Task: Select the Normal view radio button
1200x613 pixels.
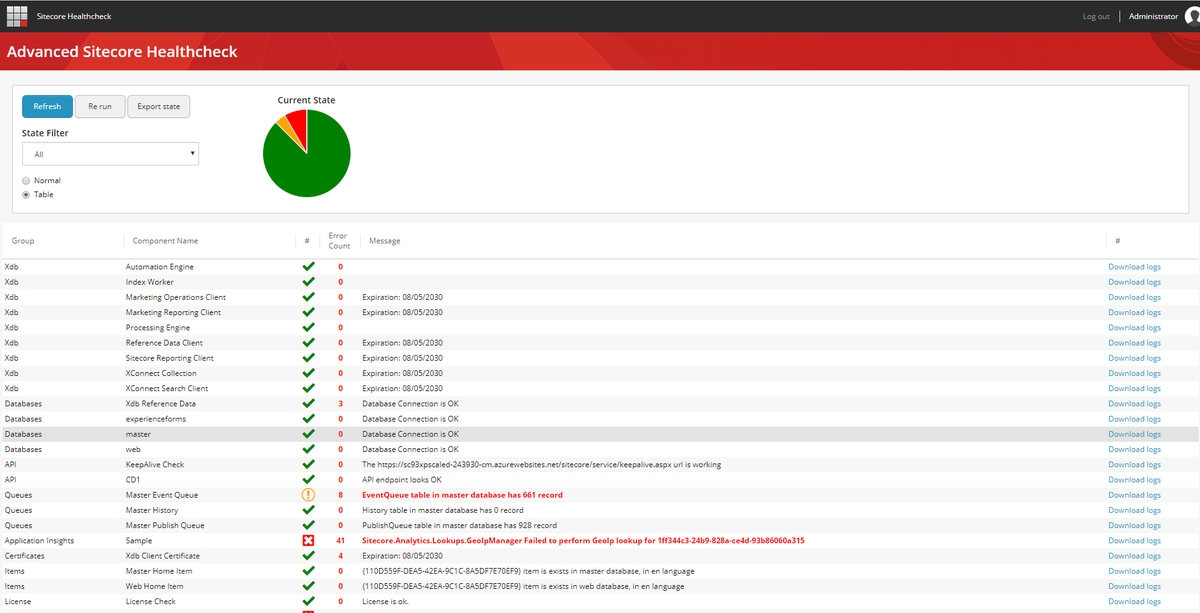Action: 26,181
